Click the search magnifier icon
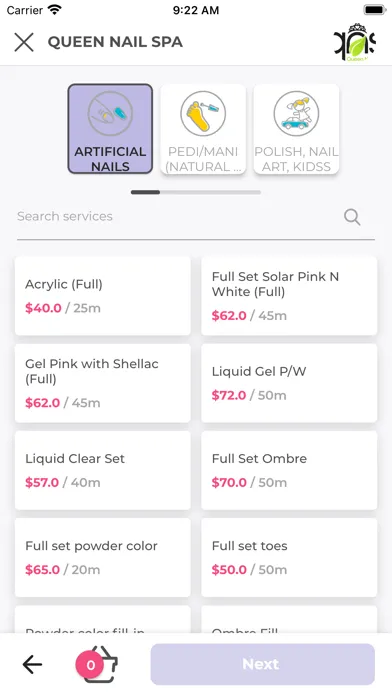The image size is (392, 696). (352, 217)
